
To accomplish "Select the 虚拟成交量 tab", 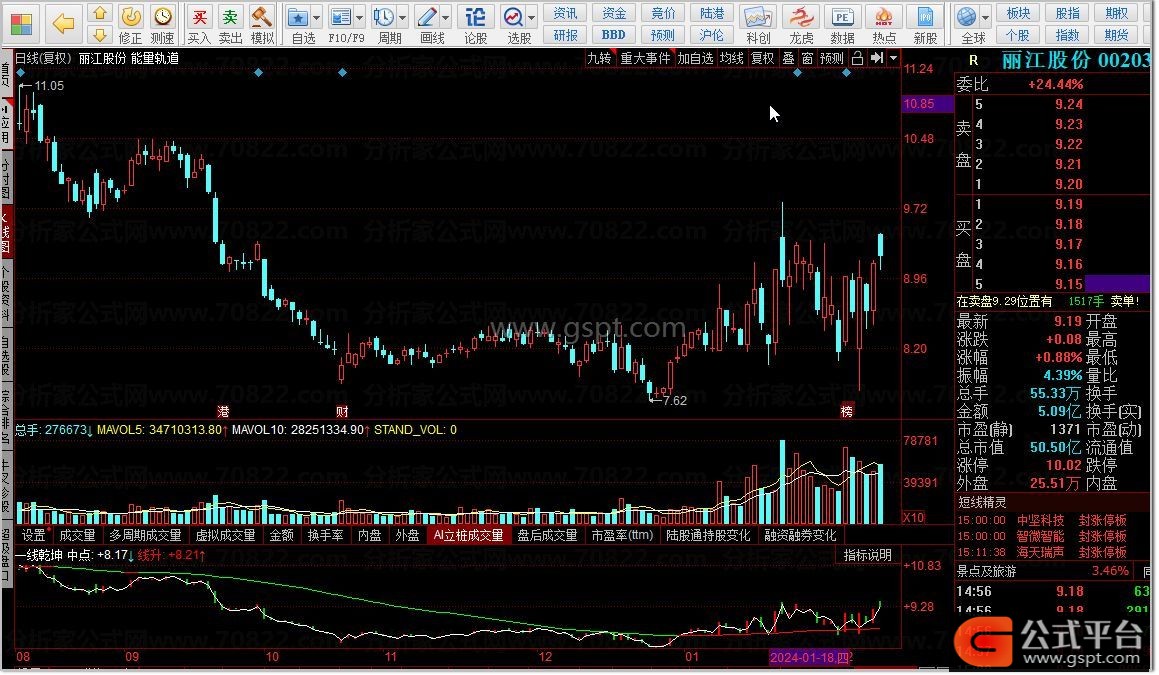I will (225, 535).
